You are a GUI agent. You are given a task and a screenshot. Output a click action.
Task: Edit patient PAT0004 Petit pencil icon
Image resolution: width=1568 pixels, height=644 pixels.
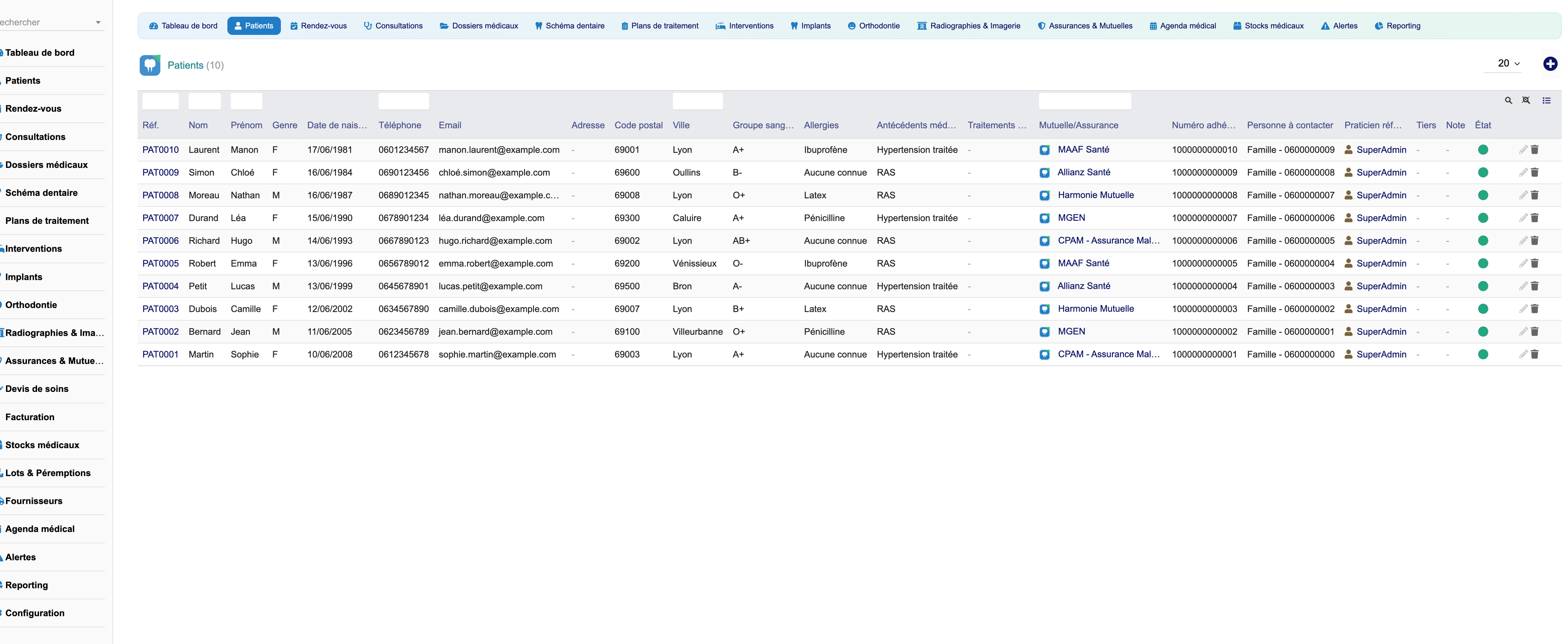click(1523, 286)
